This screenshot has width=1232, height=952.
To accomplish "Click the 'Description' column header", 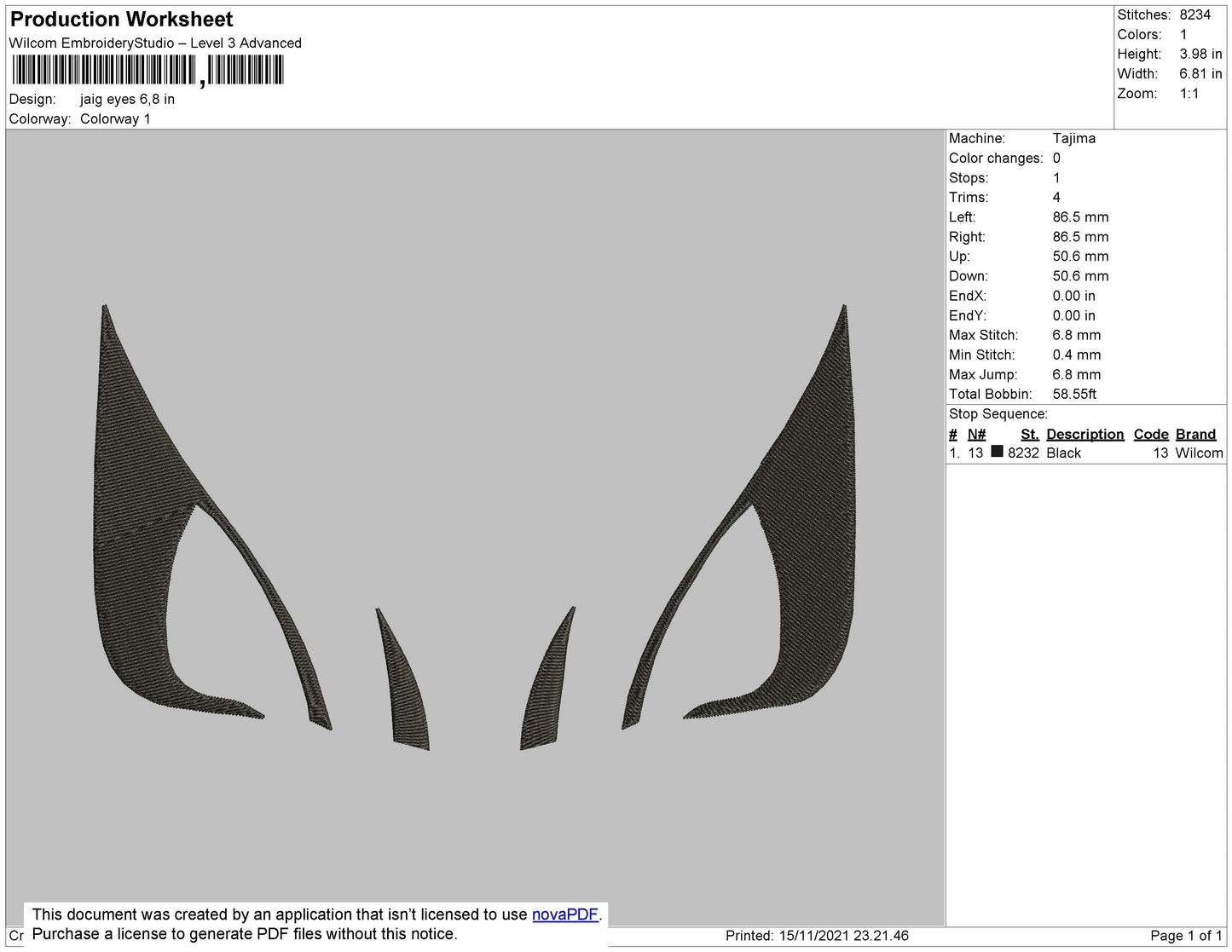I will click(1085, 434).
